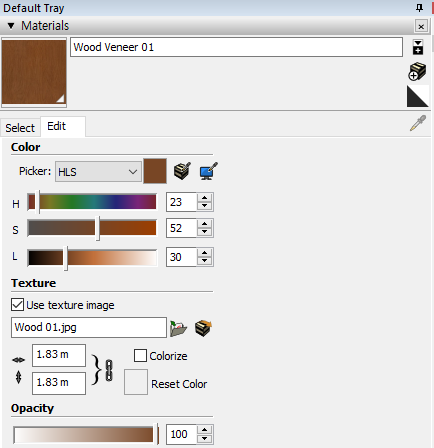
Task: Click the Reset Color swatch button
Action: click(x=136, y=382)
